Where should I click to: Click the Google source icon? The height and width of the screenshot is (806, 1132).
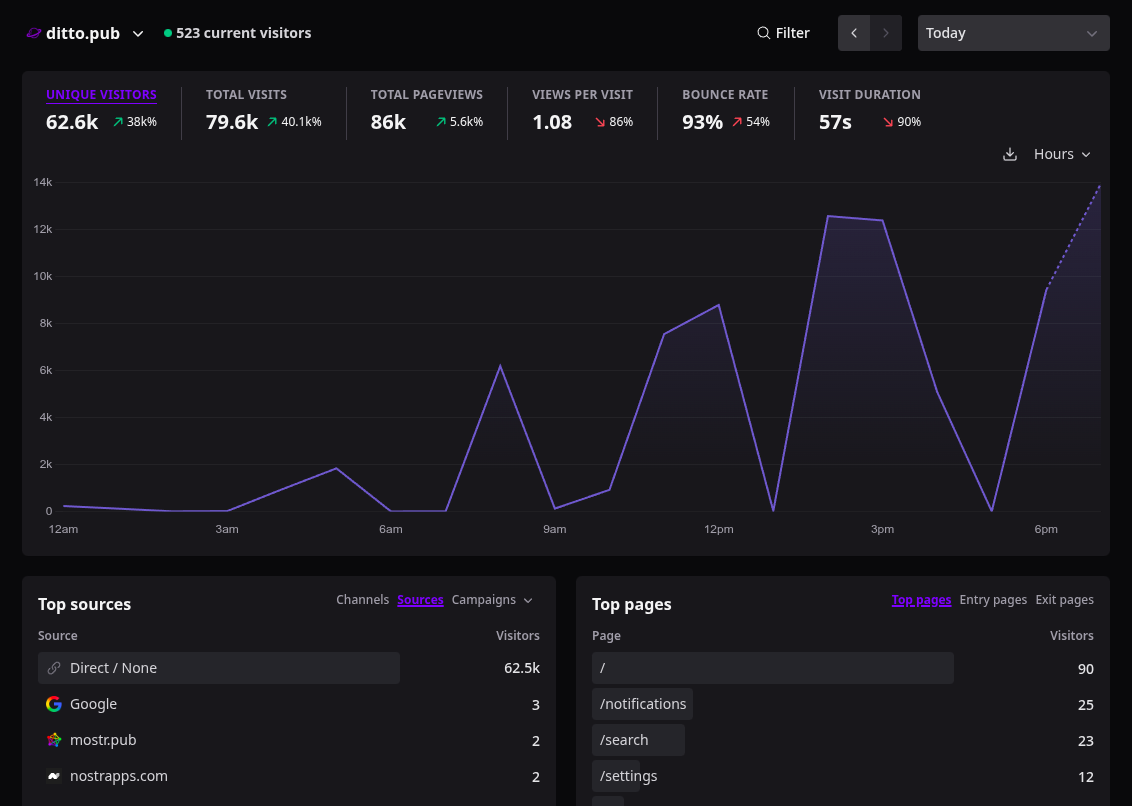pyautogui.click(x=53, y=704)
